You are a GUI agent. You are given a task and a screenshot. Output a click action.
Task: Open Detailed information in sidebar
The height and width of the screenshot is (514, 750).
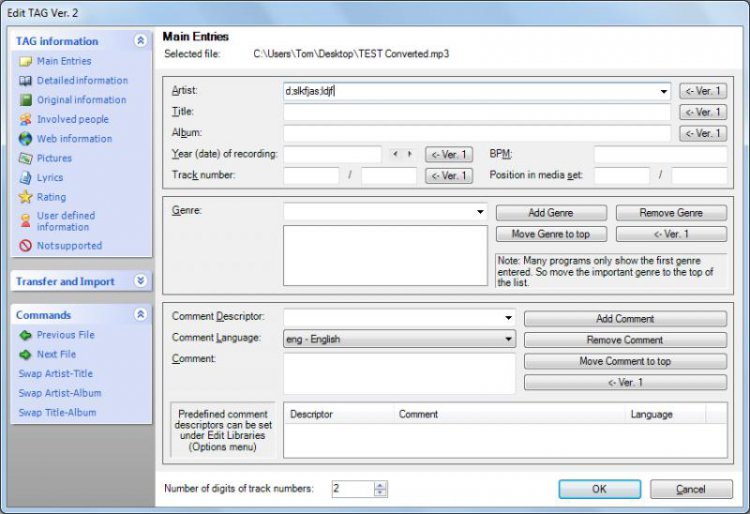click(x=82, y=80)
